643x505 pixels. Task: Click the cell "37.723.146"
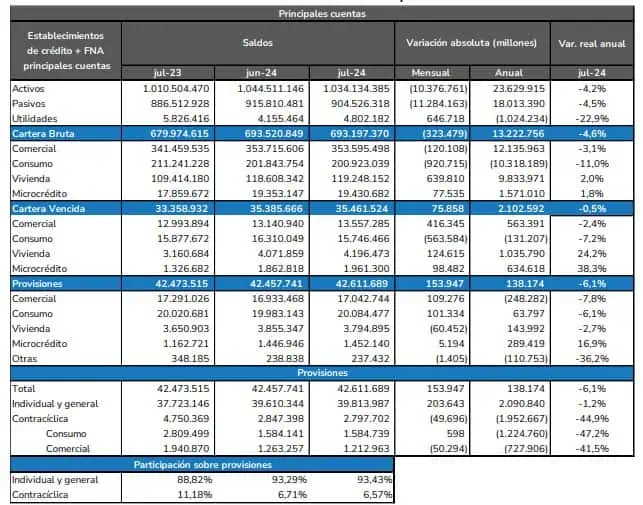(183, 404)
